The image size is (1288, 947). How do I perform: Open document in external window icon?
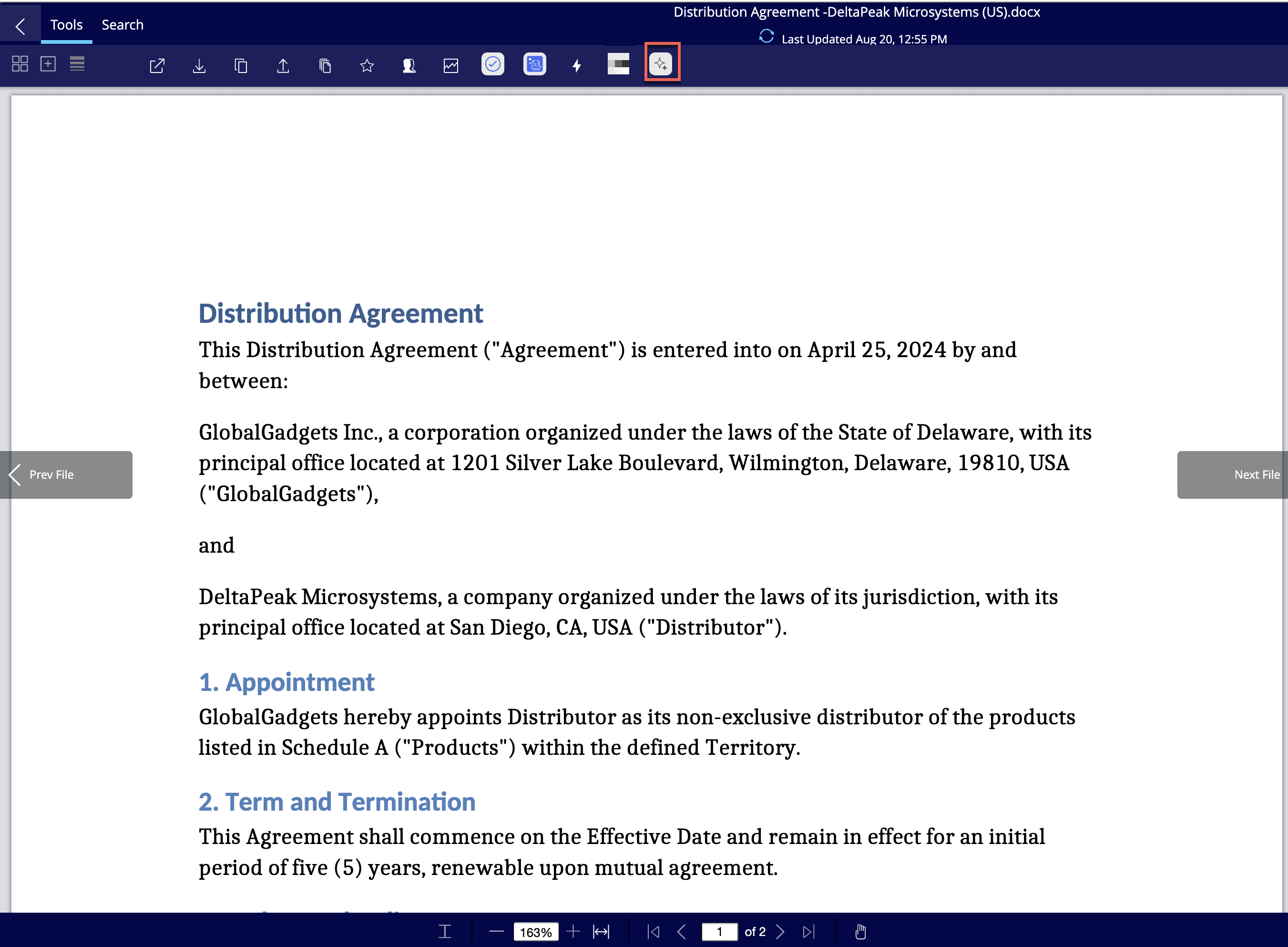157,66
